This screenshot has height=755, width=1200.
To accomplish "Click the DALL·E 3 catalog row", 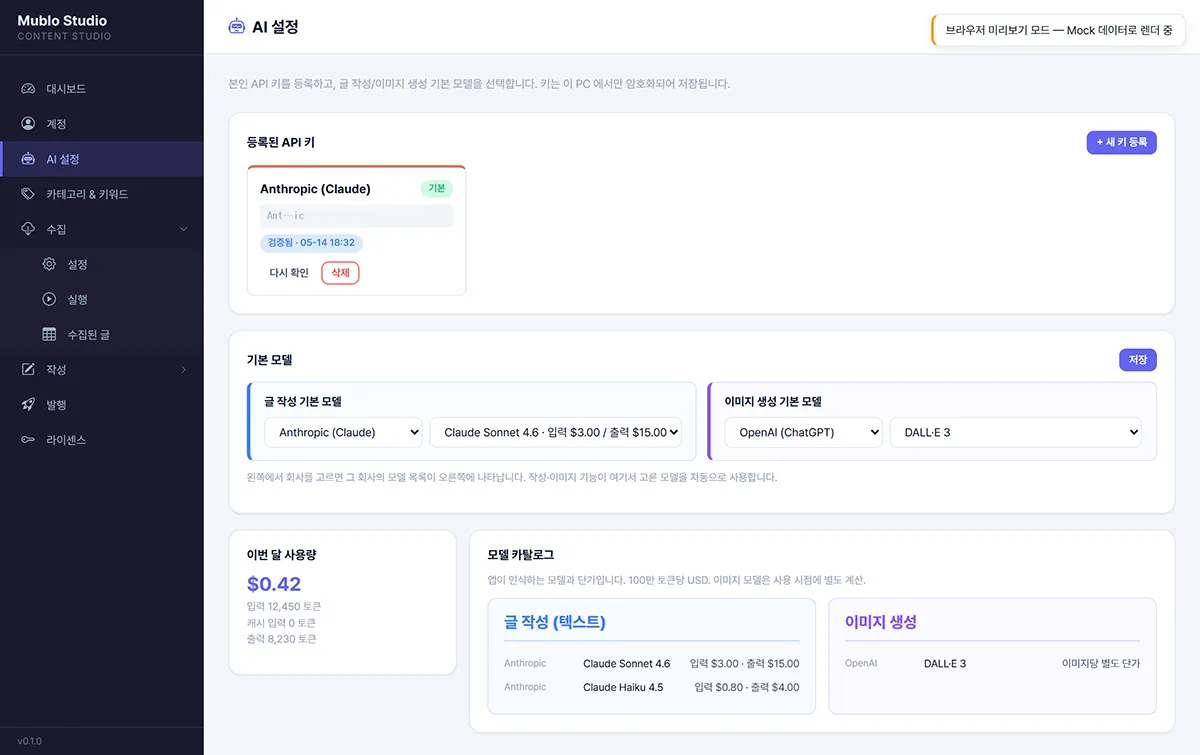I will click(x=992, y=663).
